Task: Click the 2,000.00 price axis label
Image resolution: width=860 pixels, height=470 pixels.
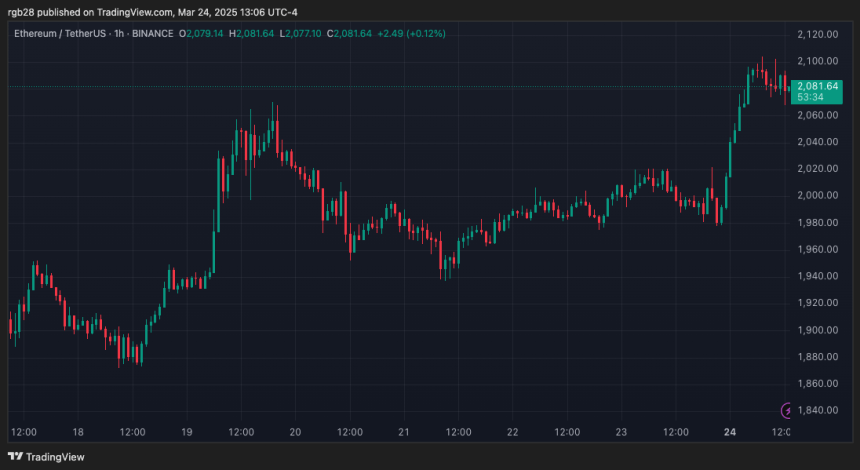Action: pos(819,195)
